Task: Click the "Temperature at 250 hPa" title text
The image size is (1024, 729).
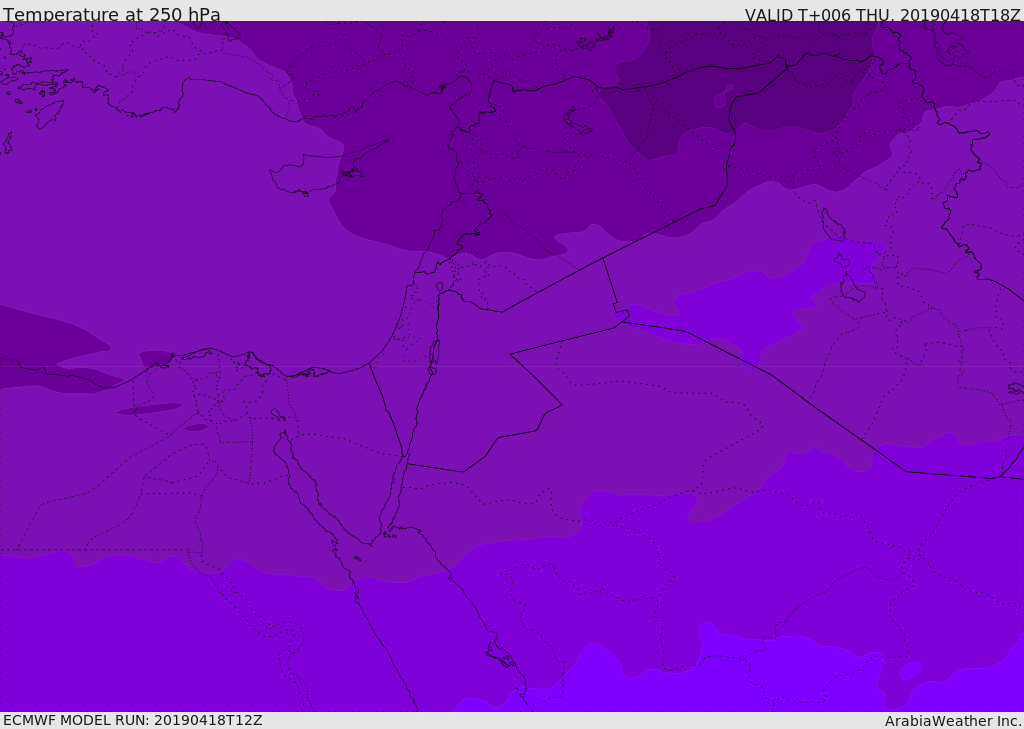Action: click(x=112, y=14)
